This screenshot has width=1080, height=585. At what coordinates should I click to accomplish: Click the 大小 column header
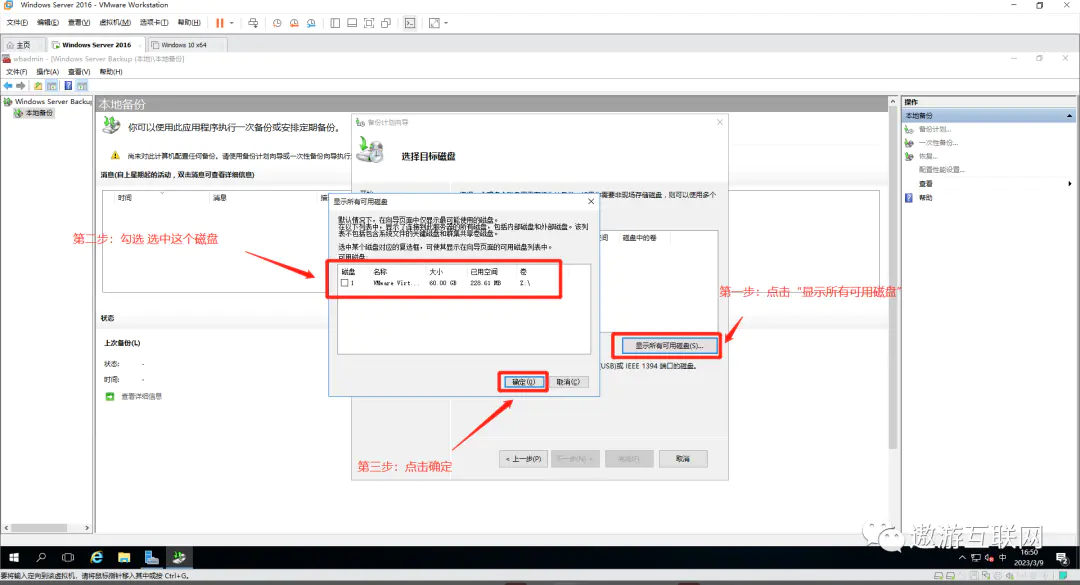click(x=436, y=272)
